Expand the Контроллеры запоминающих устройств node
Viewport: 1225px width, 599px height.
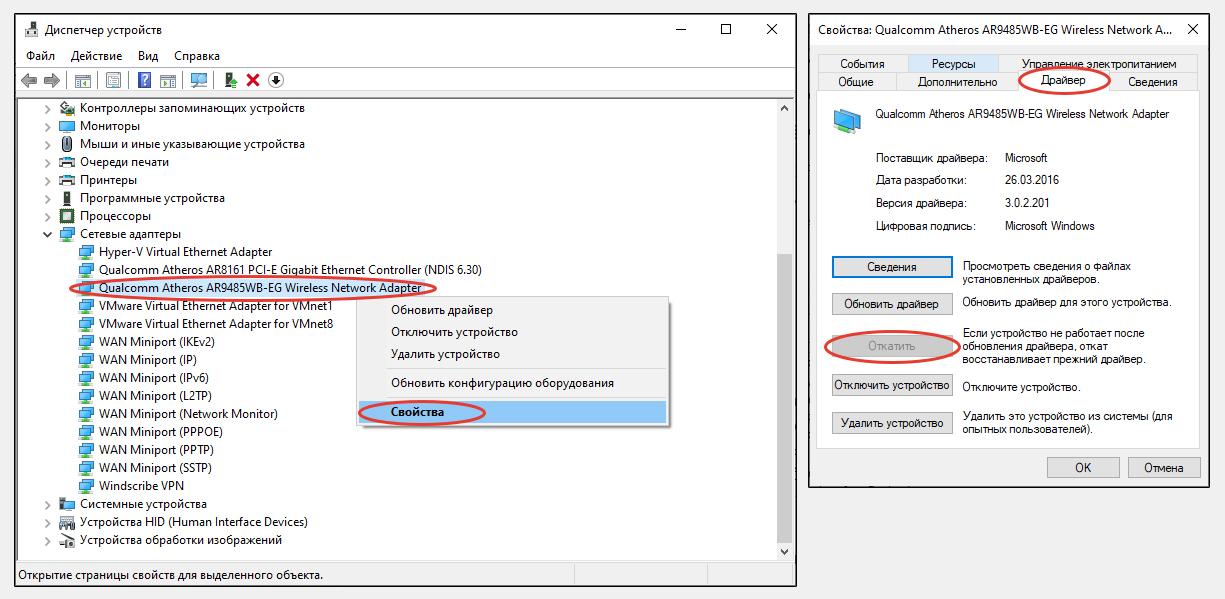coord(48,108)
